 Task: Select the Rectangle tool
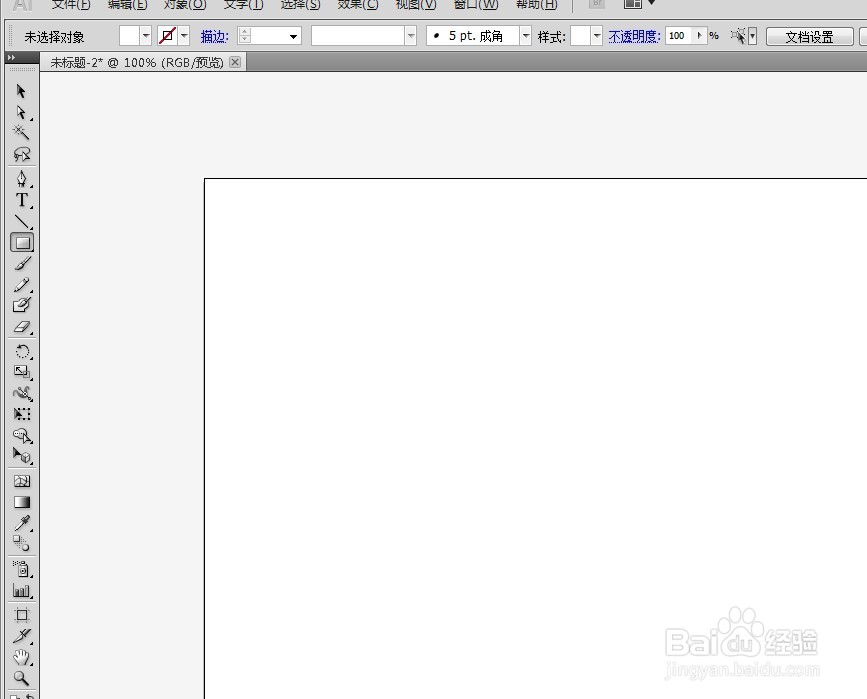pos(22,242)
